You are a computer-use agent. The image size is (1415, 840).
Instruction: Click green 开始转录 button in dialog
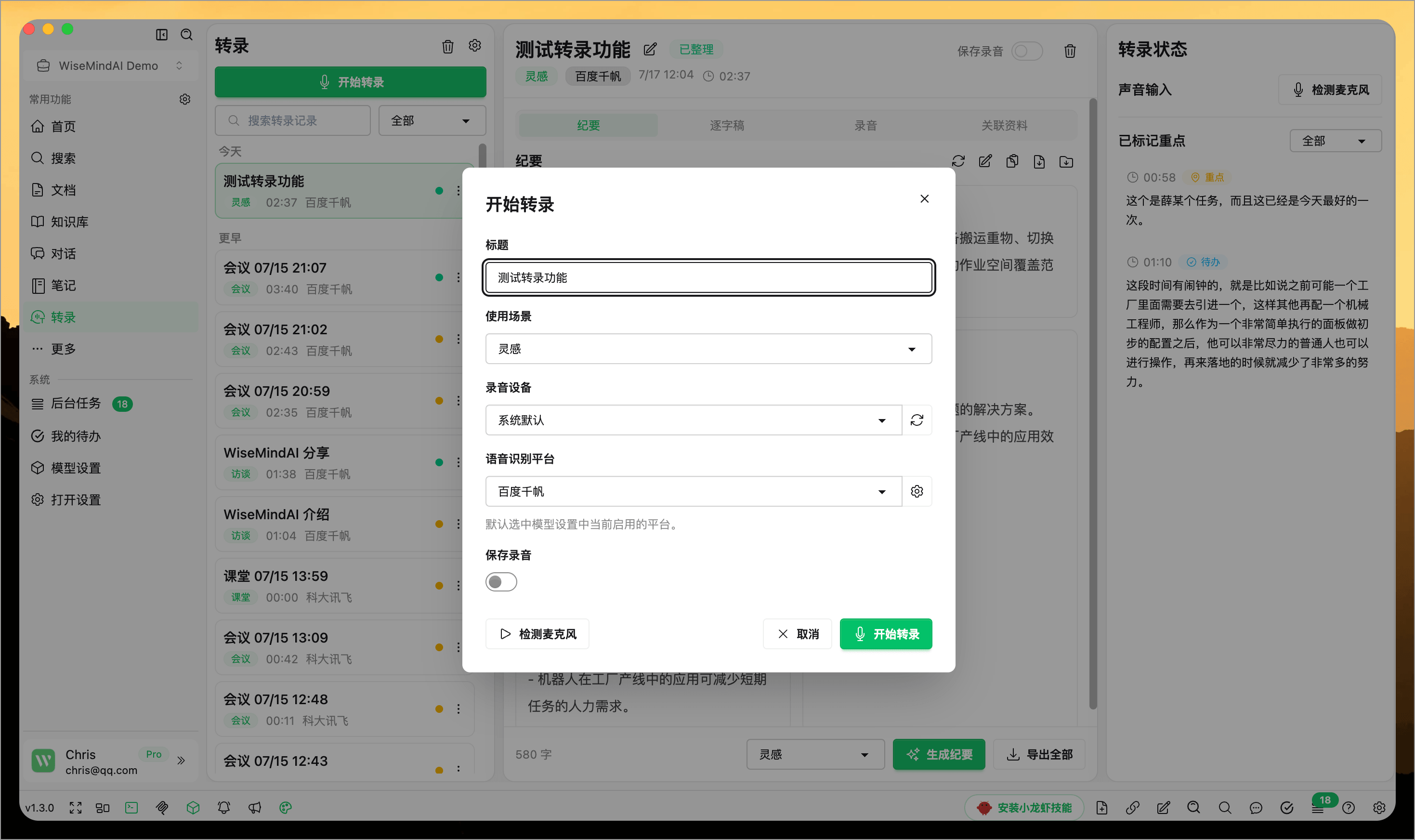[885, 633]
